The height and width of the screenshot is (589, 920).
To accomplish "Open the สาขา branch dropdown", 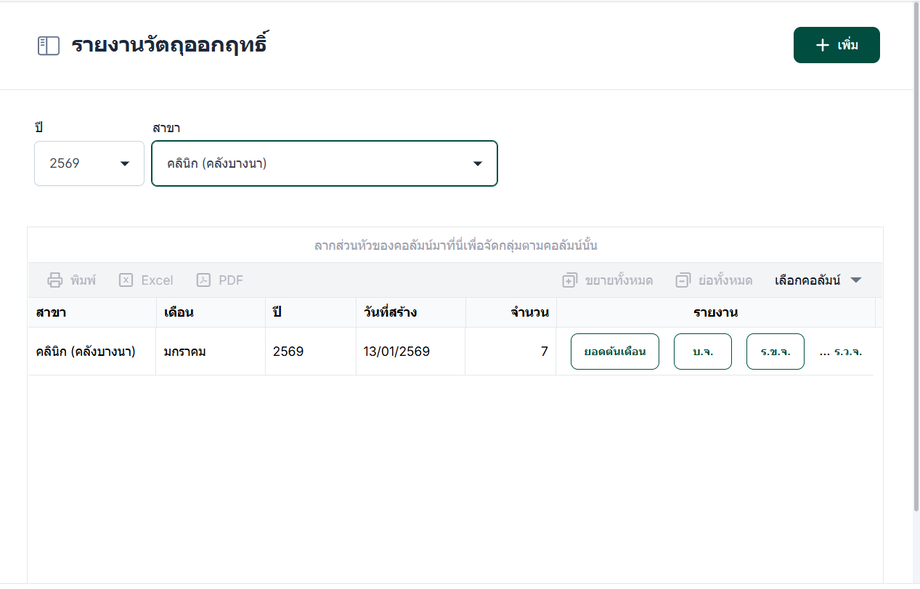I will (x=324, y=163).
